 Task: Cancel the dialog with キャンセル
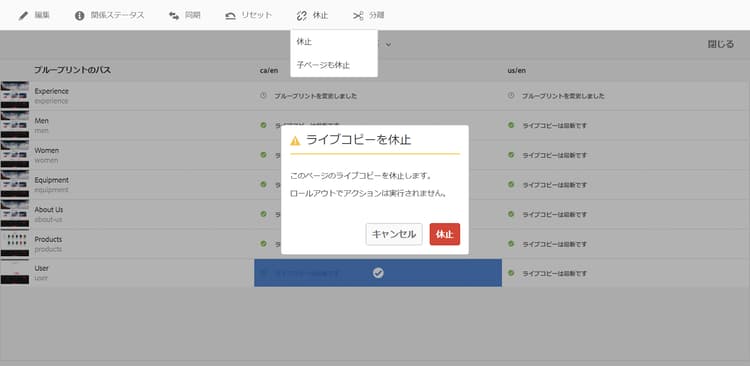[394, 234]
